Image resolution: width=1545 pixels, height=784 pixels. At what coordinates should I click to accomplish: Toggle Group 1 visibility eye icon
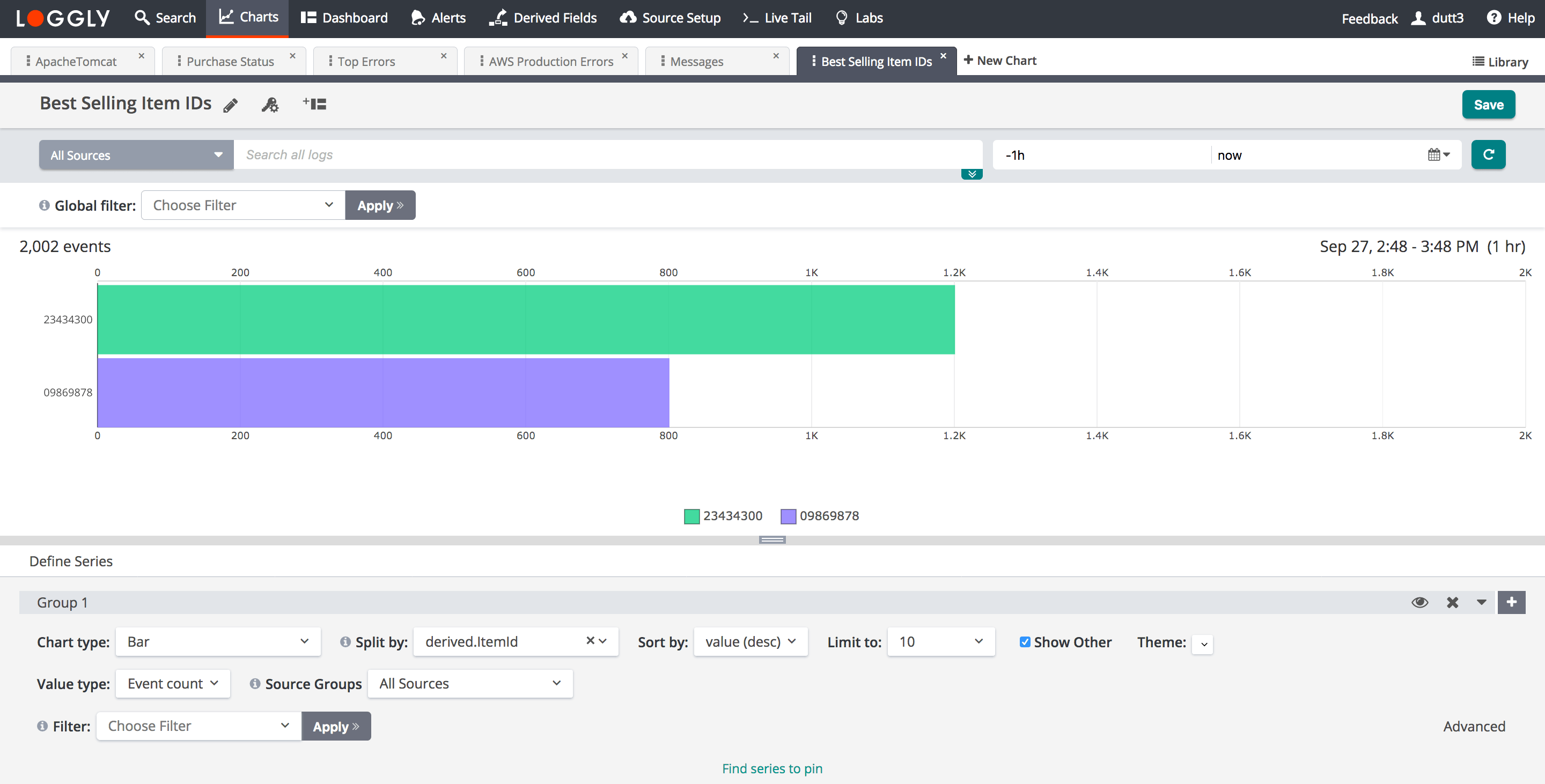[1419, 602]
